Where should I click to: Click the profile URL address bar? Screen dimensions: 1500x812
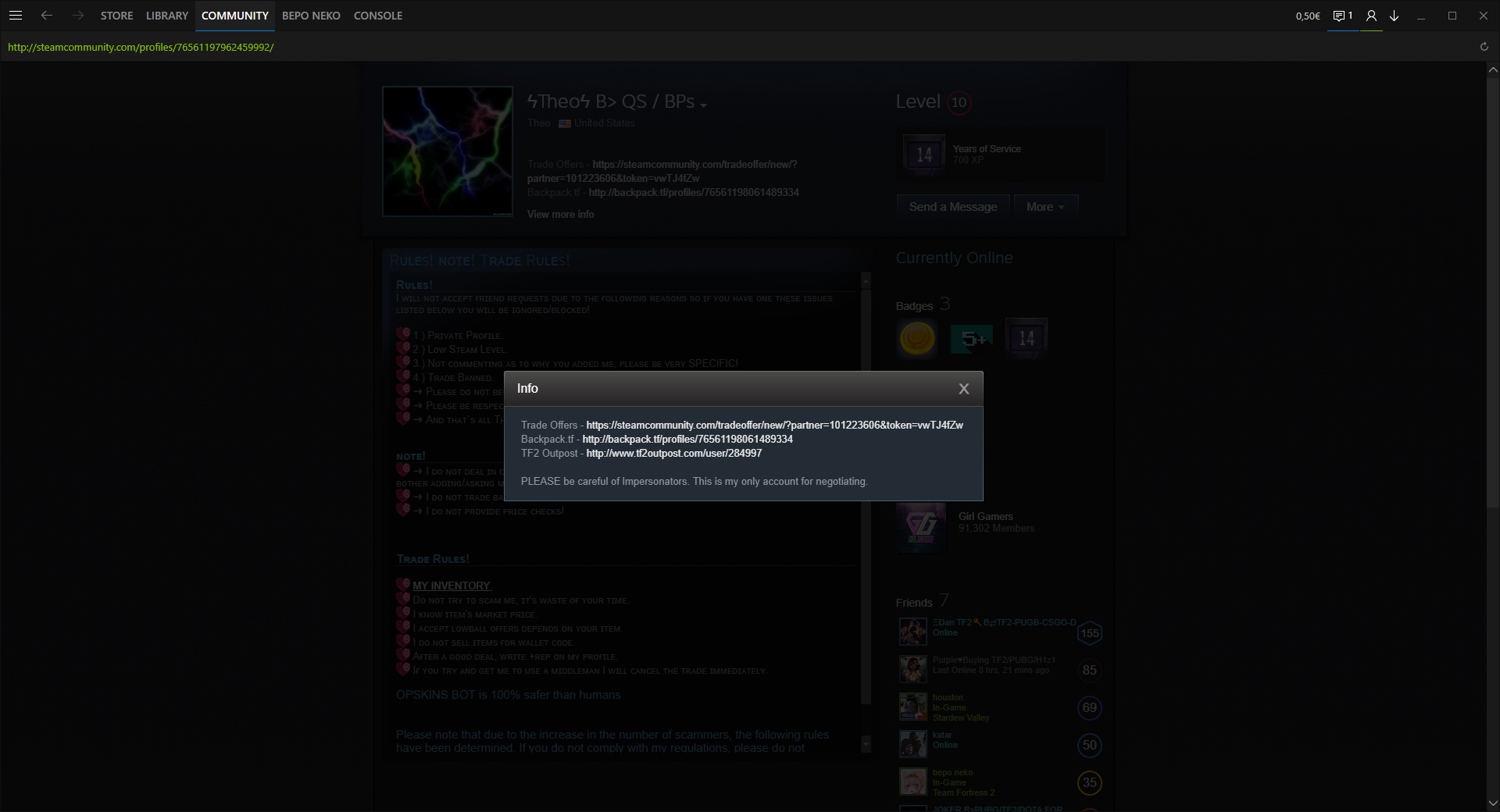point(141,48)
